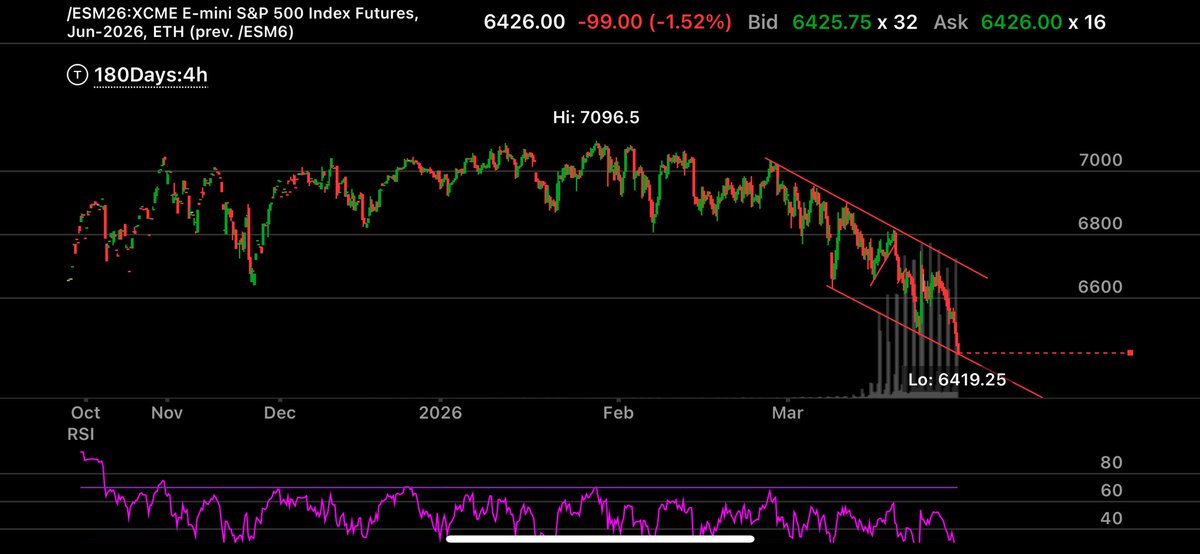Select the 2026 date axis label
Viewport: 1200px width, 554px height.
point(441,413)
